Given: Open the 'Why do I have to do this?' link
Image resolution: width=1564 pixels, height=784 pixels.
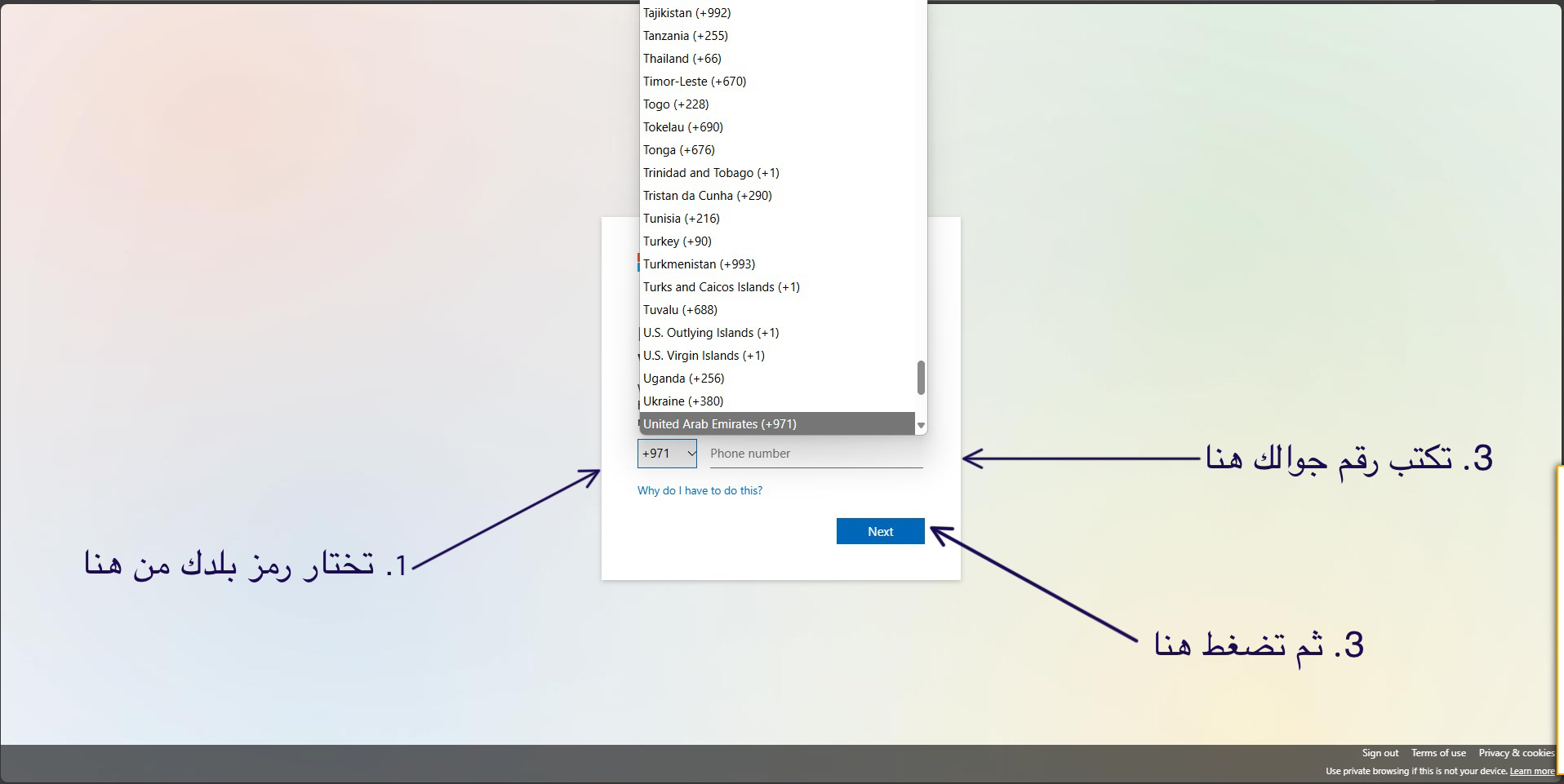Looking at the screenshot, I should [700, 490].
